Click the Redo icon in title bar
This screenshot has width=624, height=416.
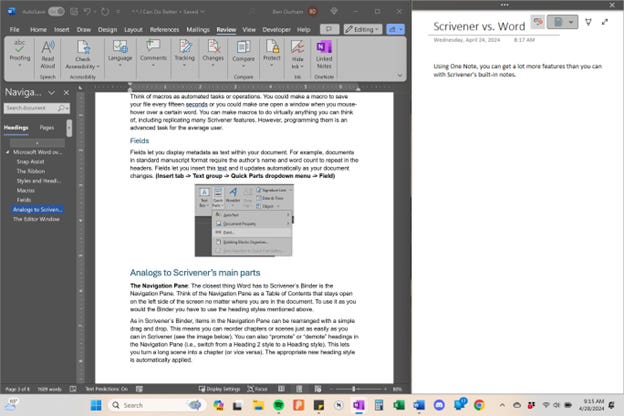pyautogui.click(x=105, y=12)
